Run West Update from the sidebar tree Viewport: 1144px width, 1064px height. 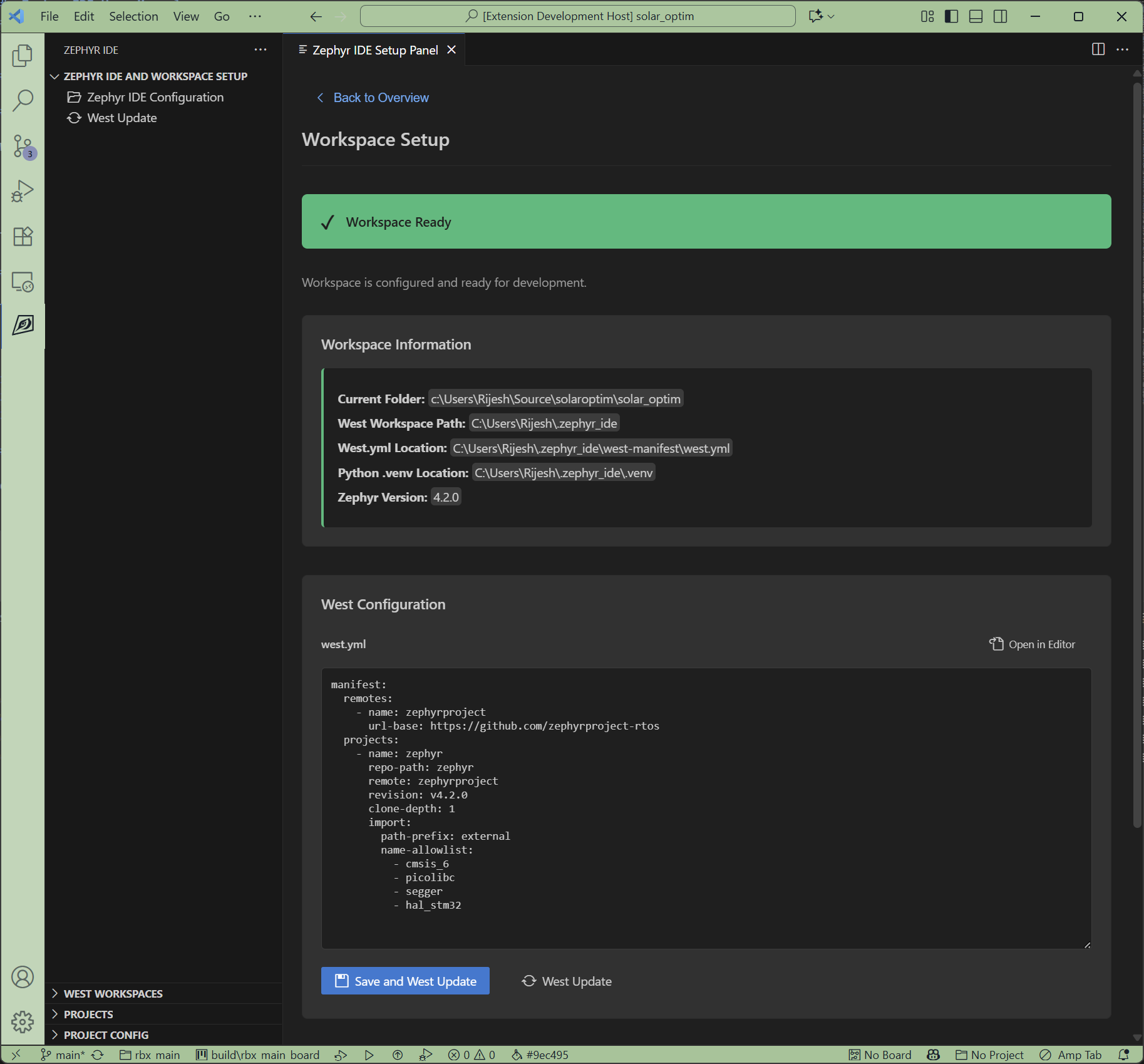[x=122, y=118]
